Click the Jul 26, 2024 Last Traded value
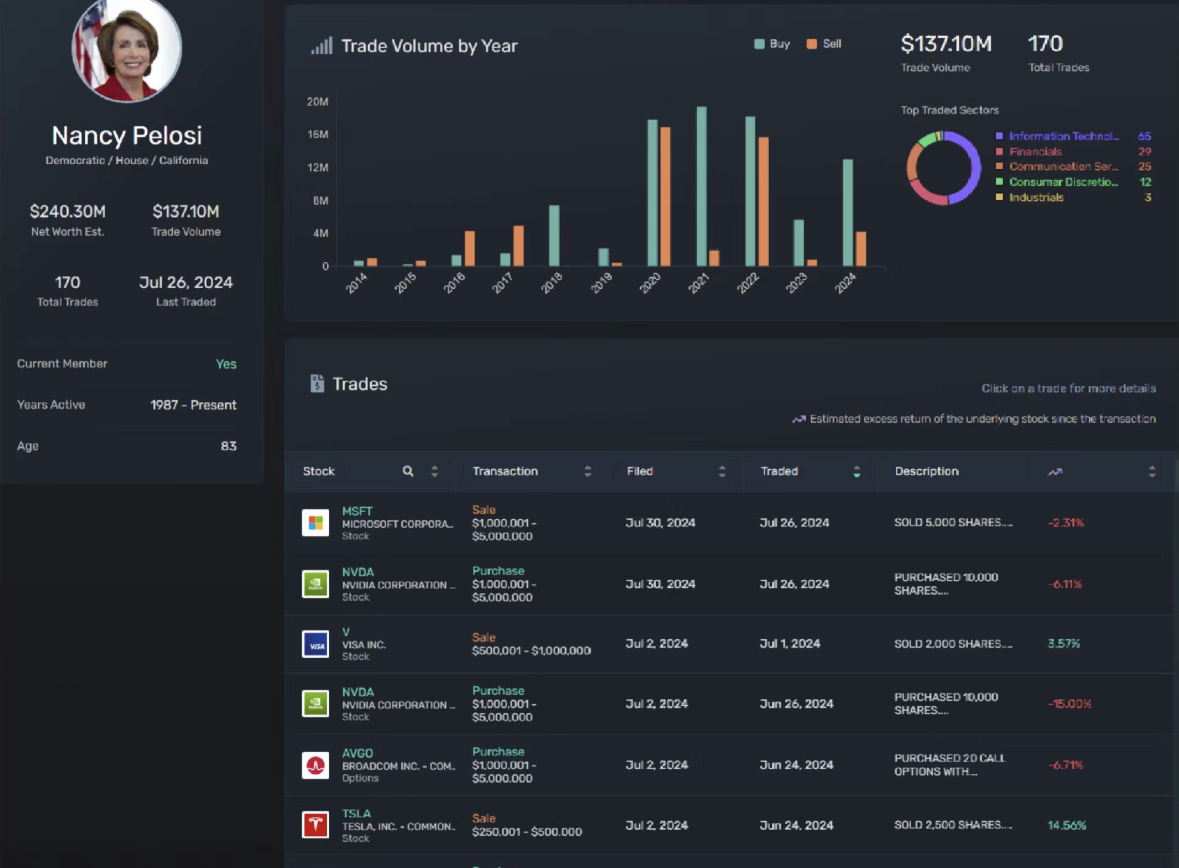Screen dimensions: 1179x868 186,283
